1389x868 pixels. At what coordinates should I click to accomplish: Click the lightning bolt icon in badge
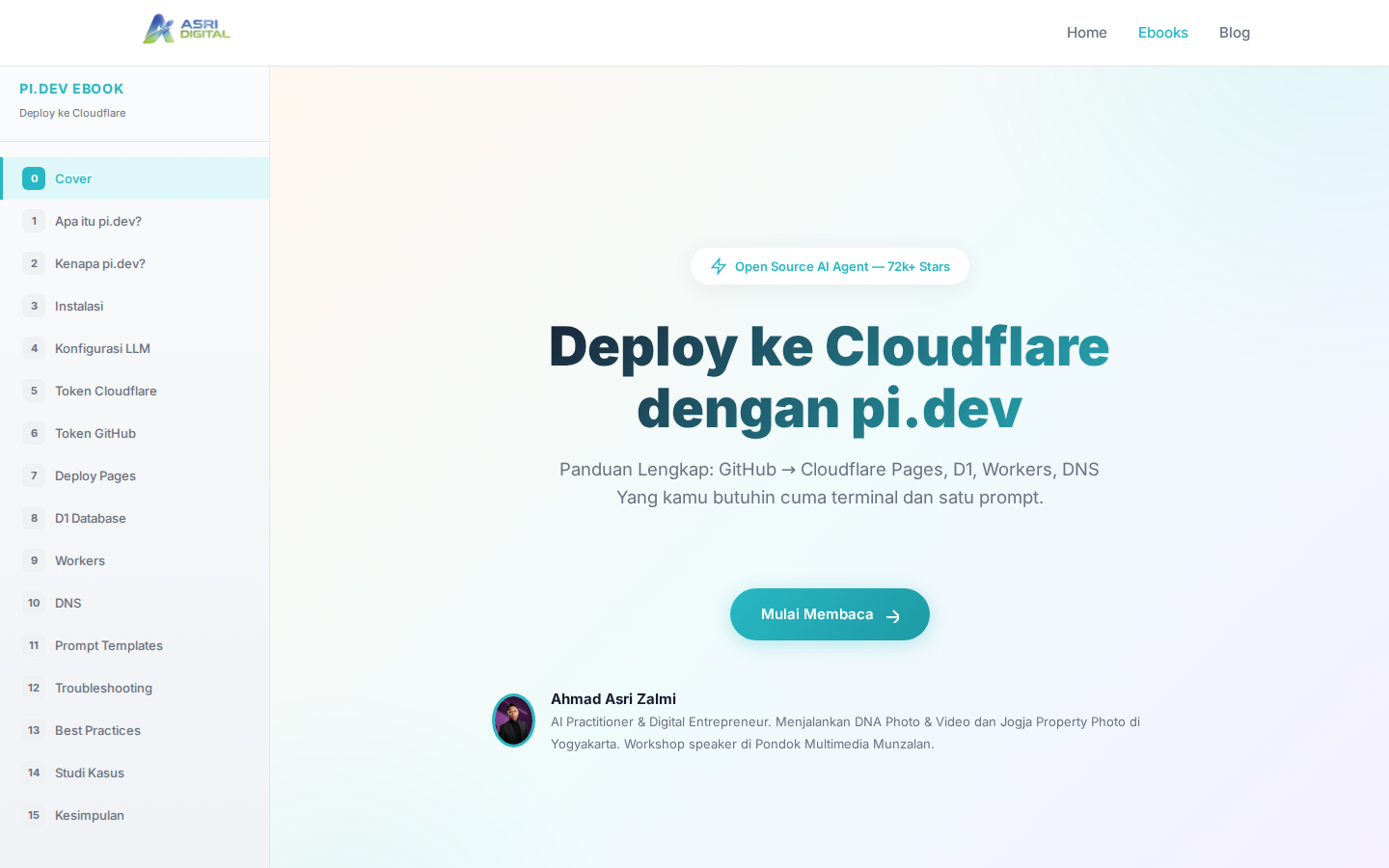(719, 266)
